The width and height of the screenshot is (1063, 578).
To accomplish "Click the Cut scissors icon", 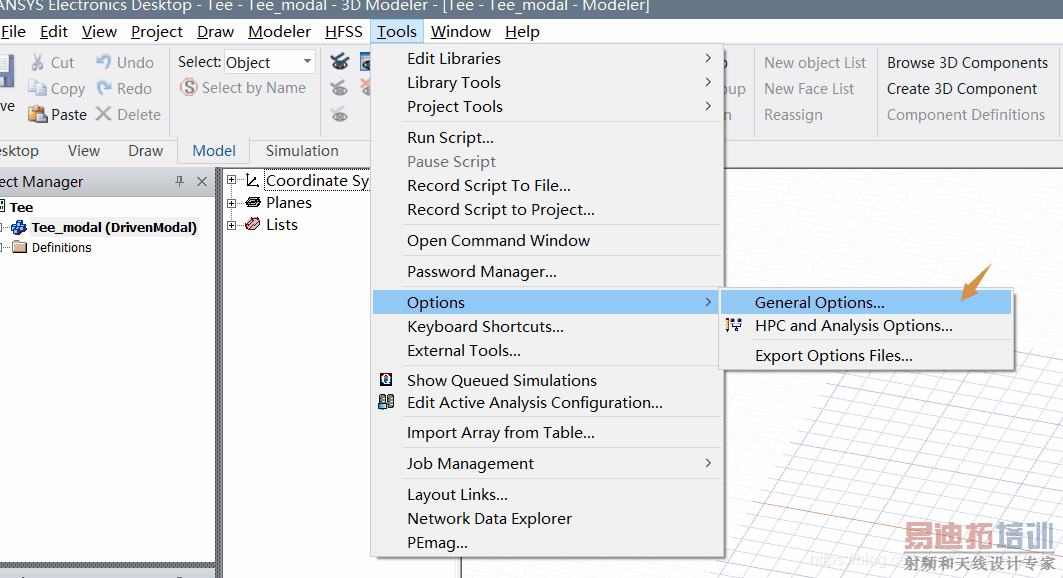I will pyautogui.click(x=38, y=62).
